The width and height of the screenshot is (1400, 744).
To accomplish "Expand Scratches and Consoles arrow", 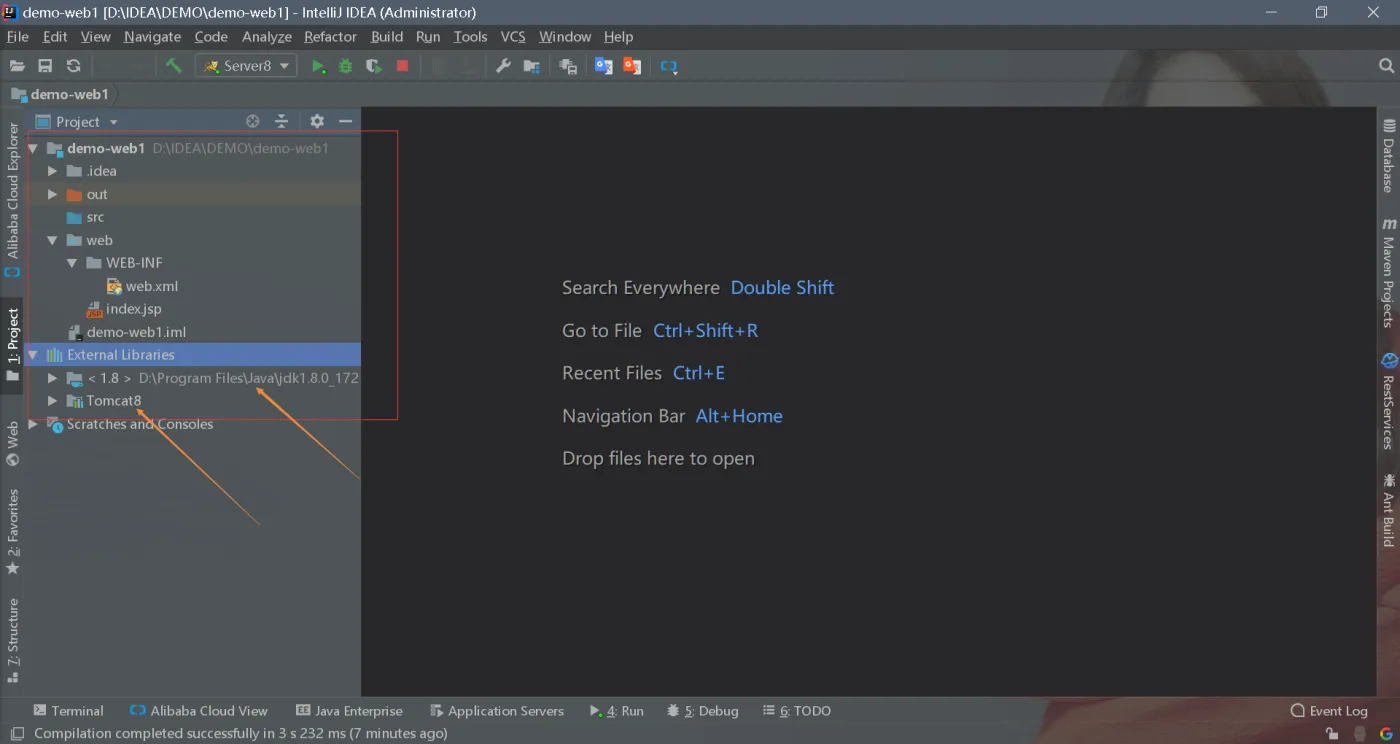I will (x=33, y=424).
